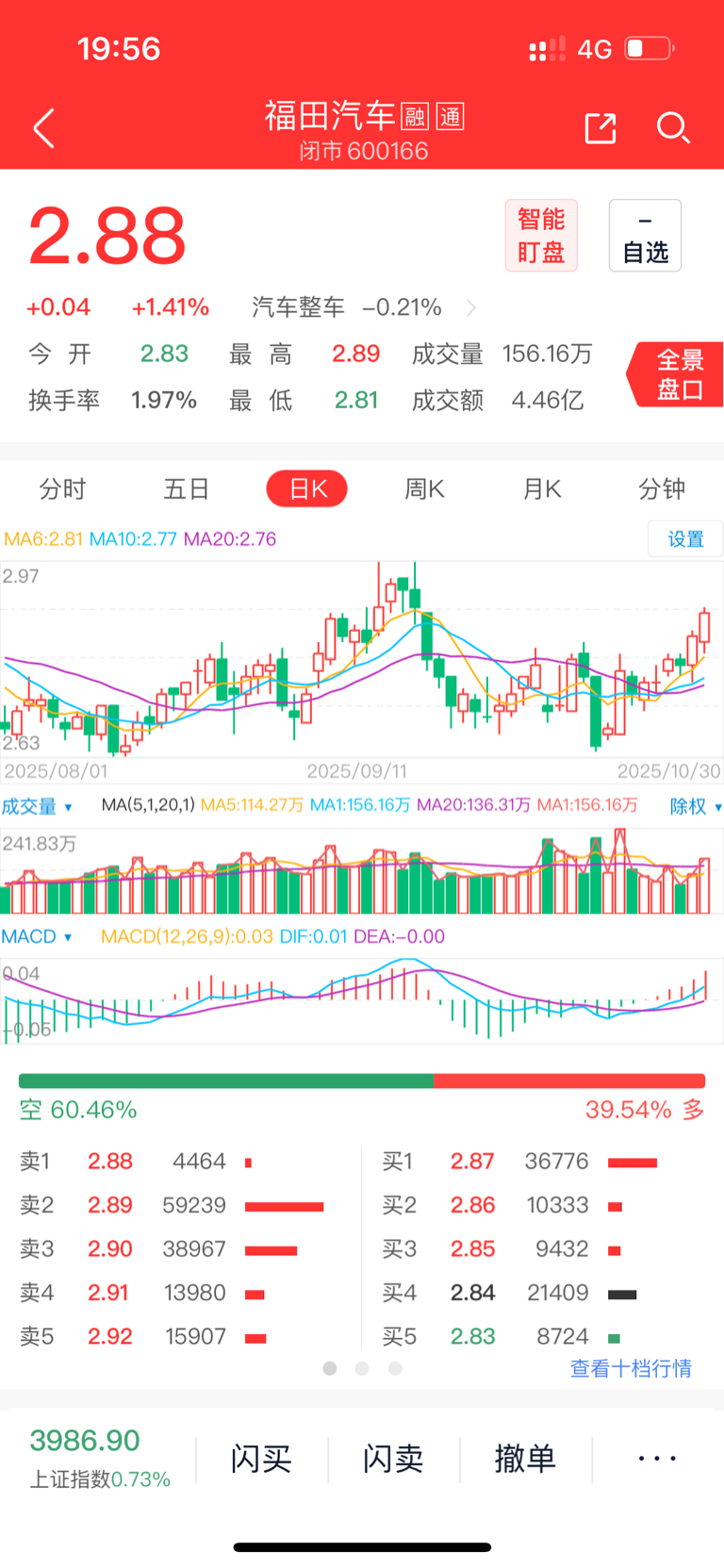
Task: Tap the 融 margin-trading badge
Action: pyautogui.click(x=415, y=117)
